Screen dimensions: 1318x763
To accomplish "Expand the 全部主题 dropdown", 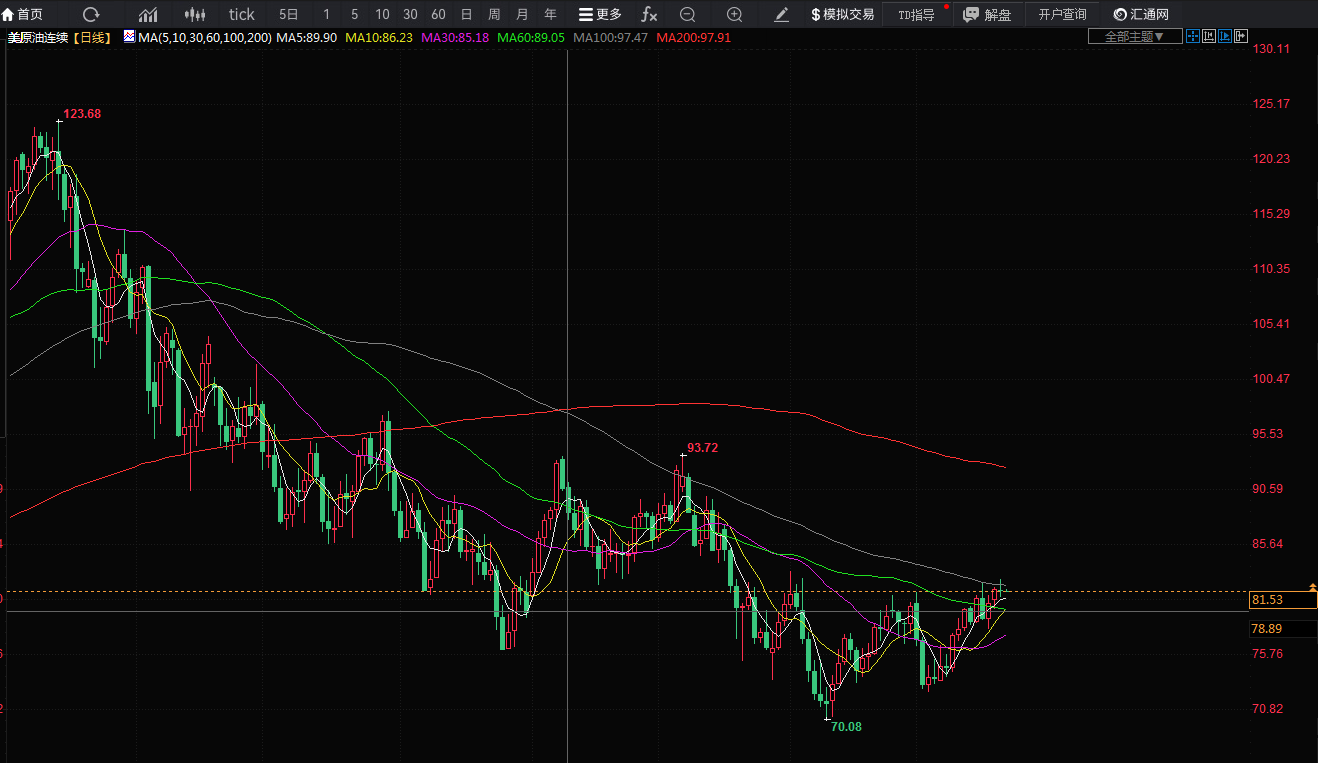I will 1134,37.
